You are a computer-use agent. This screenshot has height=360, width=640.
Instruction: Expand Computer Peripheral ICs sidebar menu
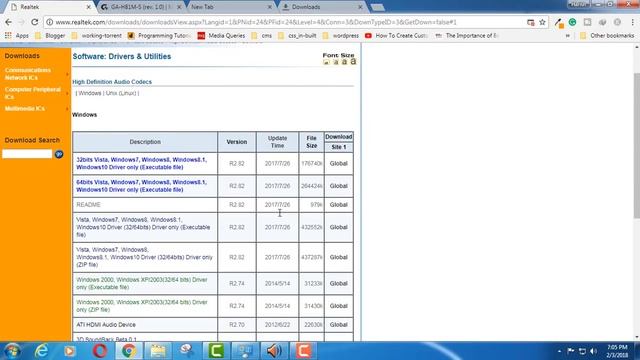click(35, 93)
